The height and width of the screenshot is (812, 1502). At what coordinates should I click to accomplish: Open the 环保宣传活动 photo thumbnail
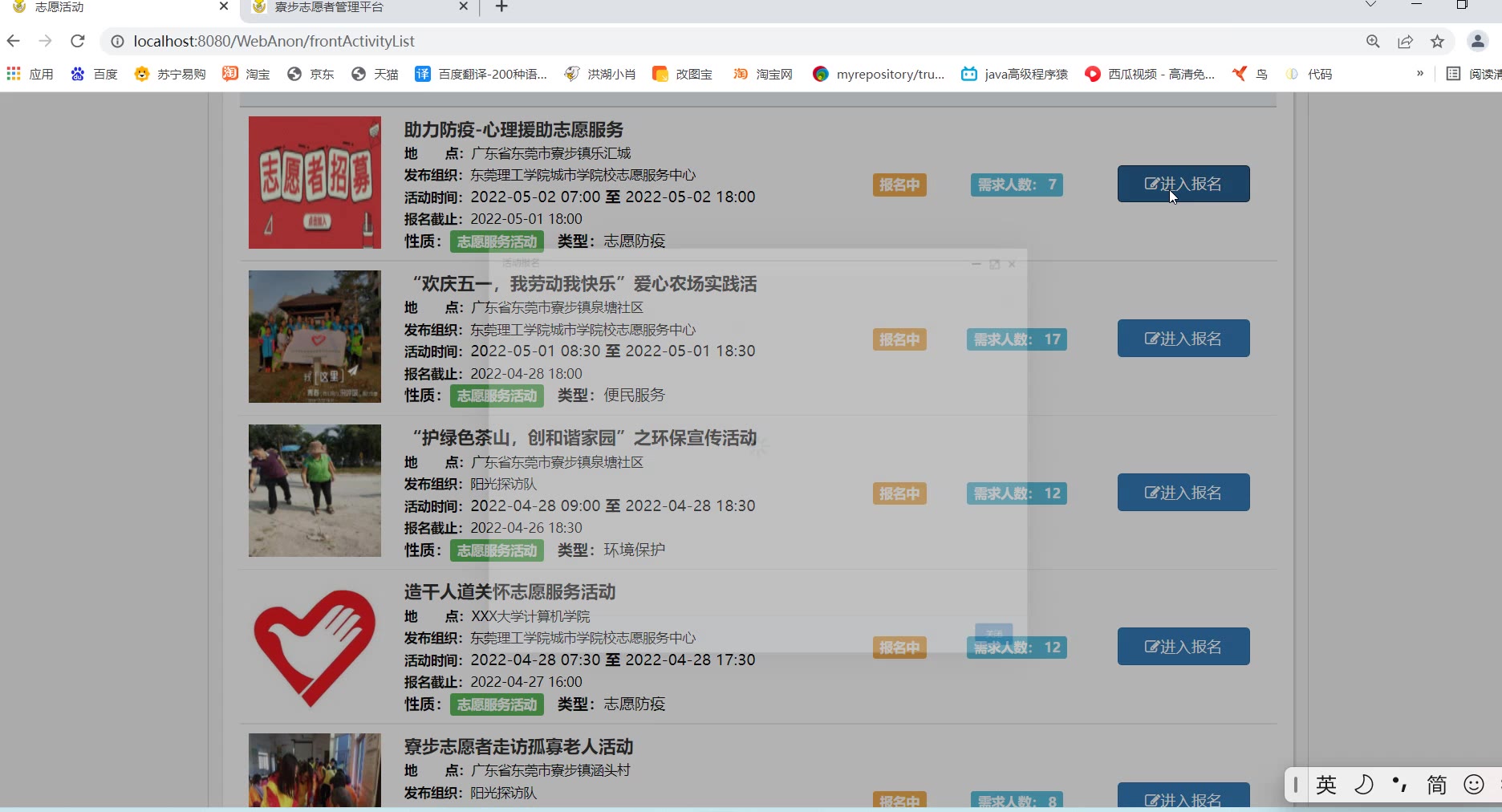click(x=315, y=490)
